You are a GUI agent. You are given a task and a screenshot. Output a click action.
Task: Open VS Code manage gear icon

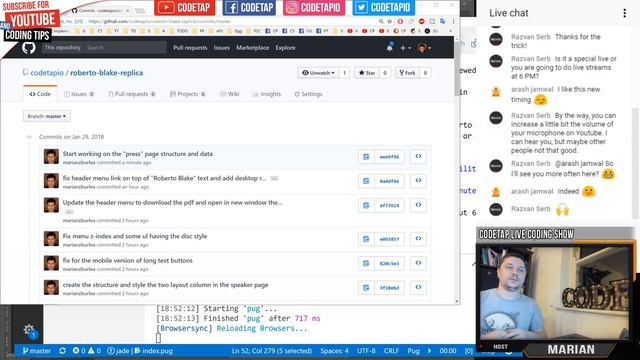(x=29, y=330)
